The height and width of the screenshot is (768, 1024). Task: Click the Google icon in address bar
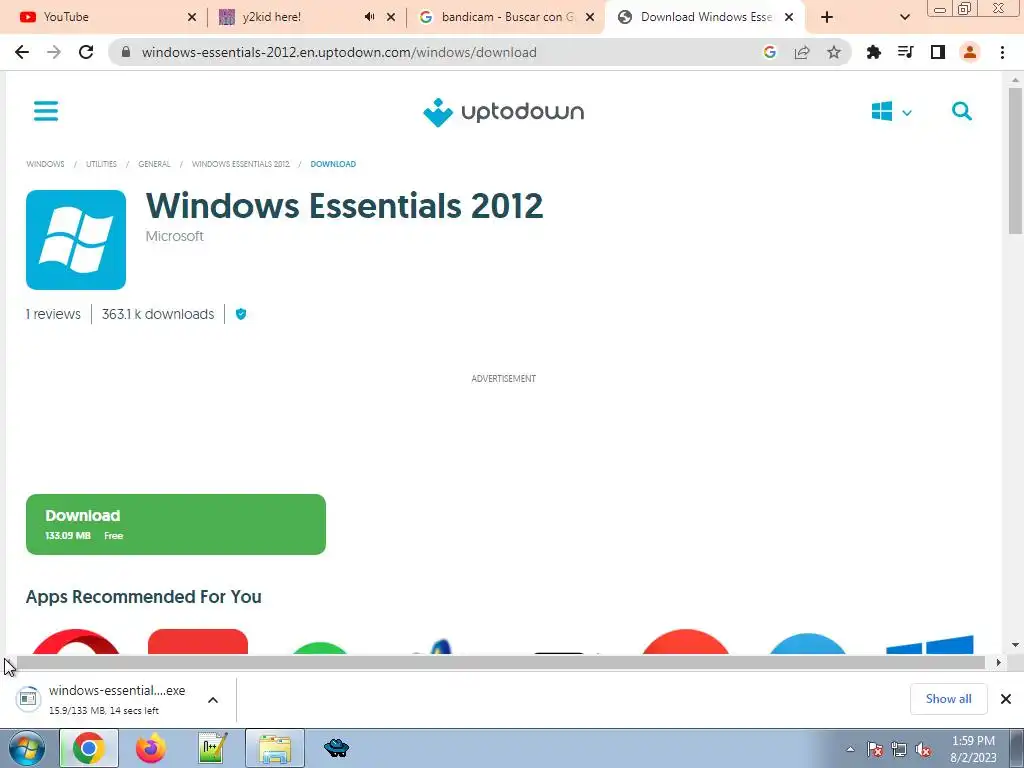770,52
